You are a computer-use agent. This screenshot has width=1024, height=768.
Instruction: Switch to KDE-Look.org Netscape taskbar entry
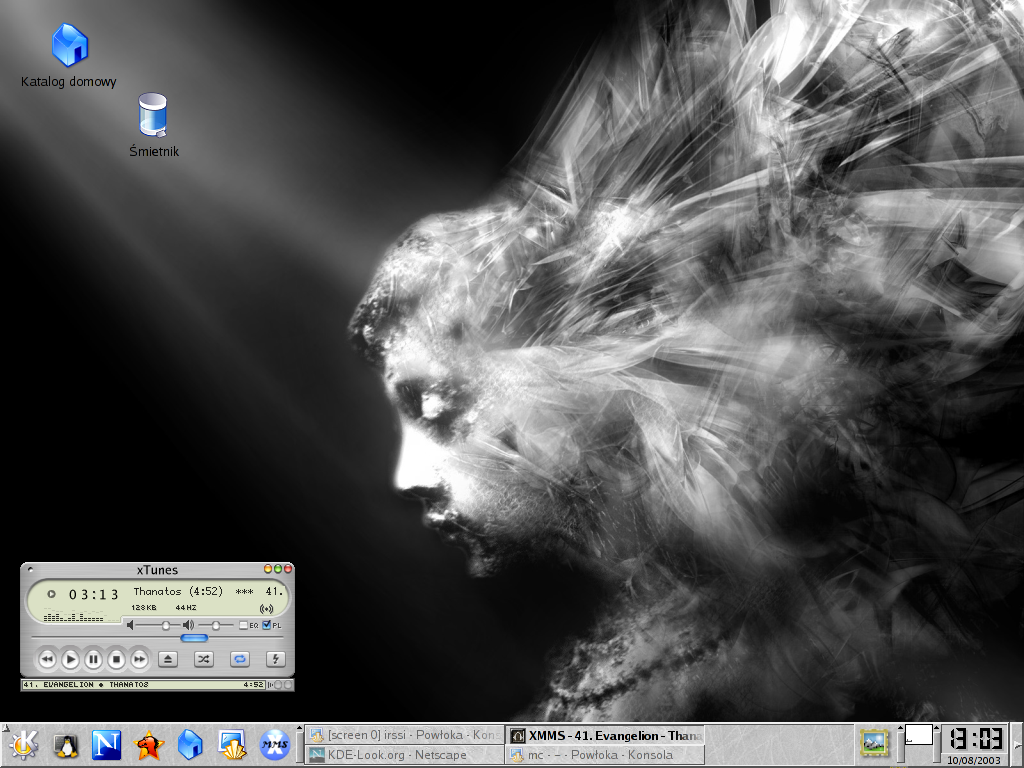pos(404,755)
